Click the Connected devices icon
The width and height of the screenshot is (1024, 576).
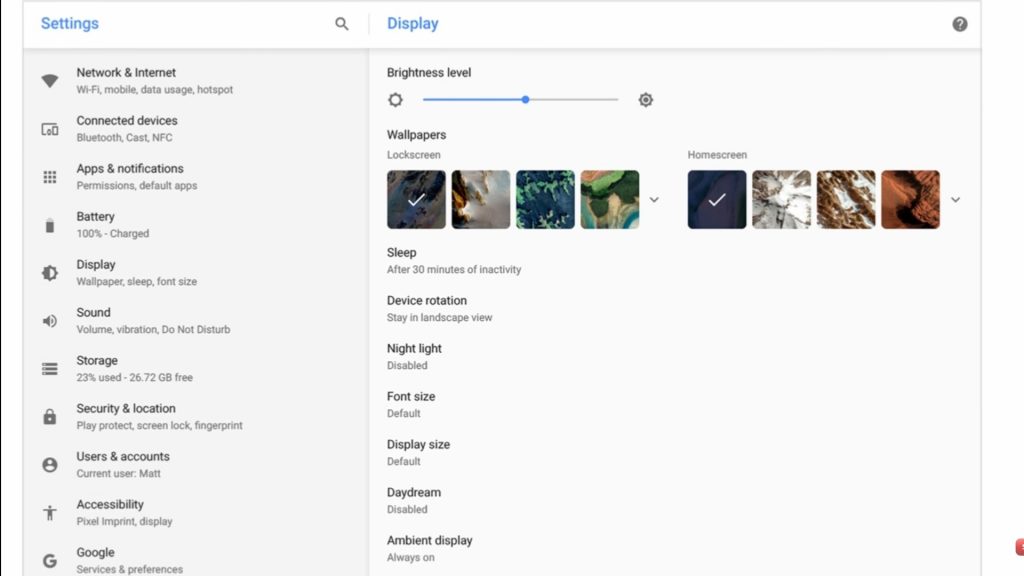[50, 129]
